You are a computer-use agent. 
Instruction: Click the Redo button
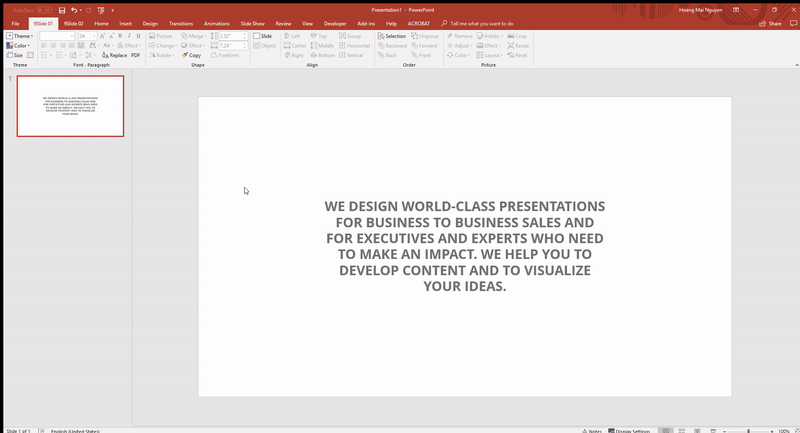(88, 10)
